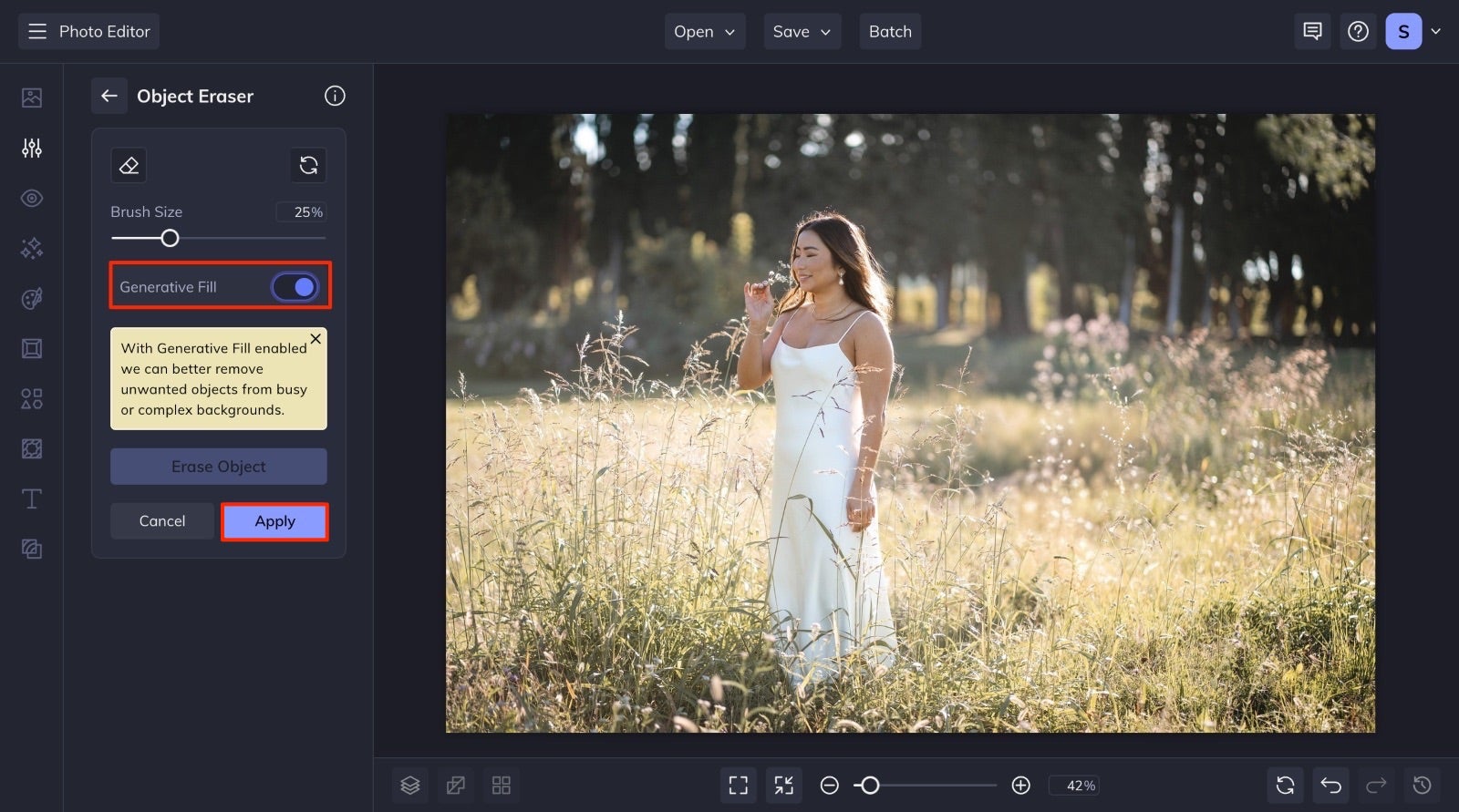
Task: Expand the Open dropdown
Action: [705, 31]
